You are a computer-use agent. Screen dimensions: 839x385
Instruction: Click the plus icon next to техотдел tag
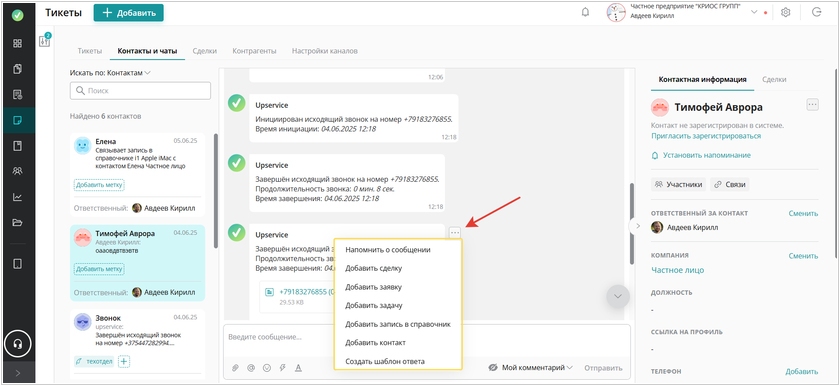(124, 361)
